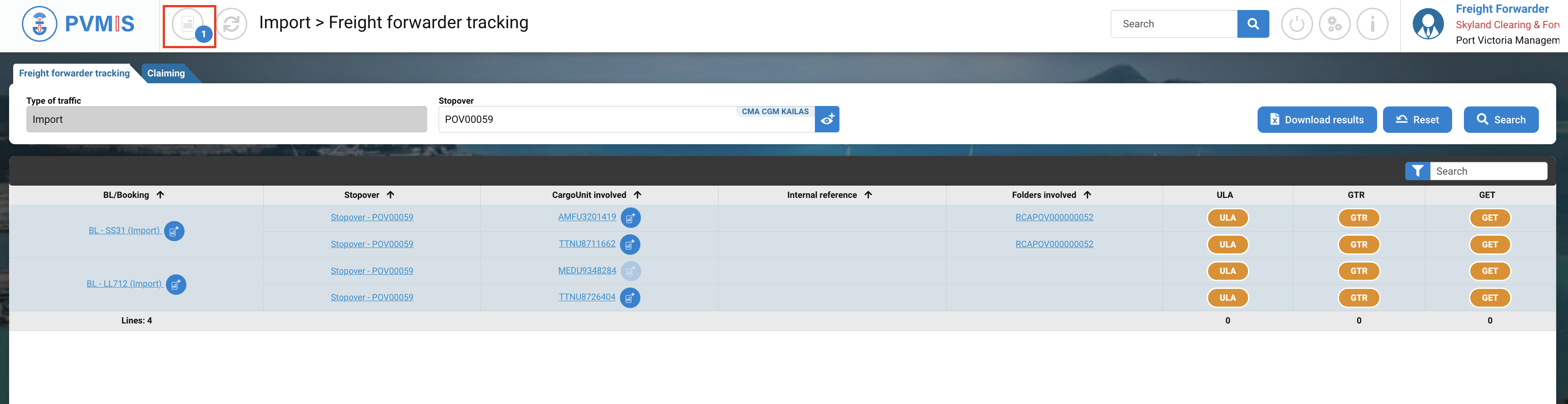The width and height of the screenshot is (1568, 404).
Task: Sort the Folders involved column
Action: coord(1087,195)
